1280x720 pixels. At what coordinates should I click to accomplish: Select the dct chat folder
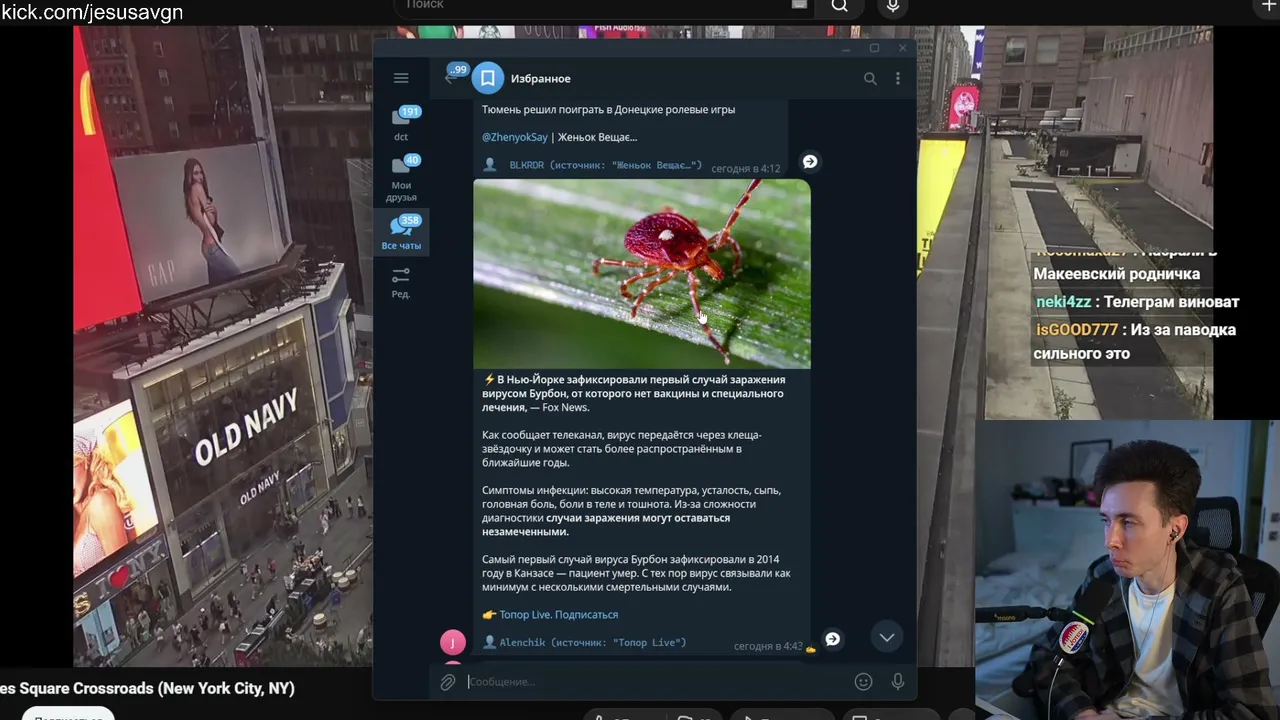[401, 124]
